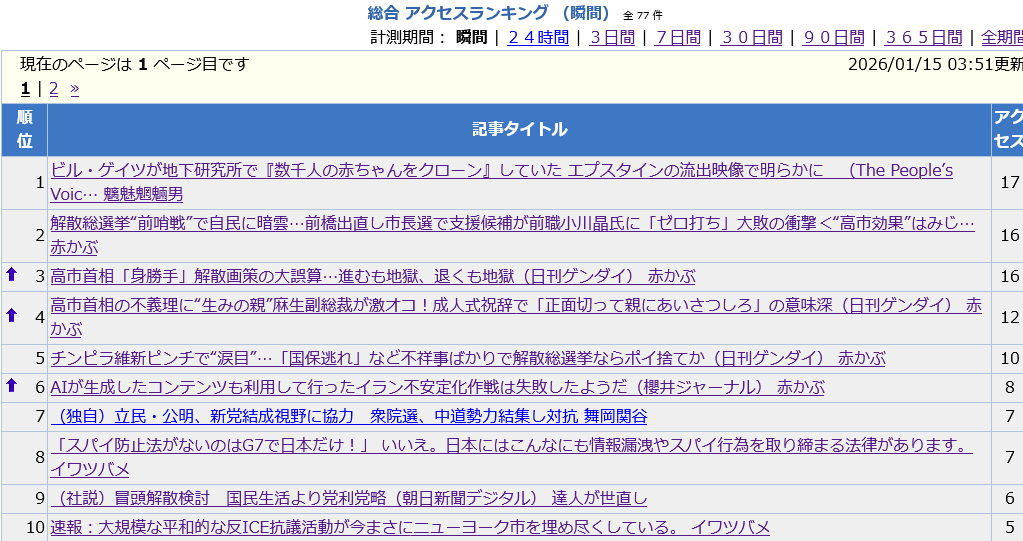Open the スパイ防止法 G7 article

510,446
